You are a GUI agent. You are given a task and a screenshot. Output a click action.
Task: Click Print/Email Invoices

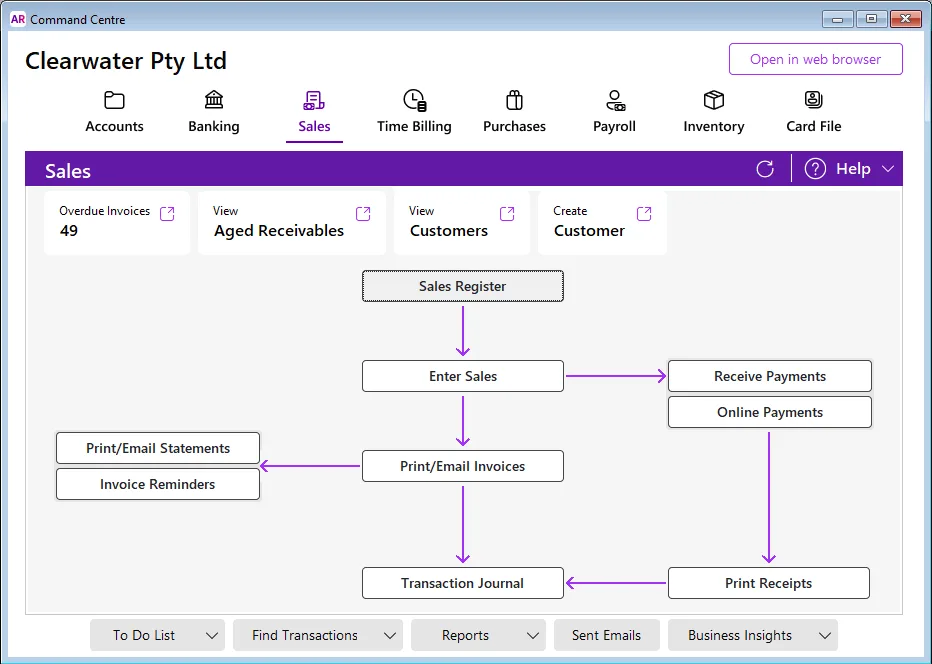point(462,465)
